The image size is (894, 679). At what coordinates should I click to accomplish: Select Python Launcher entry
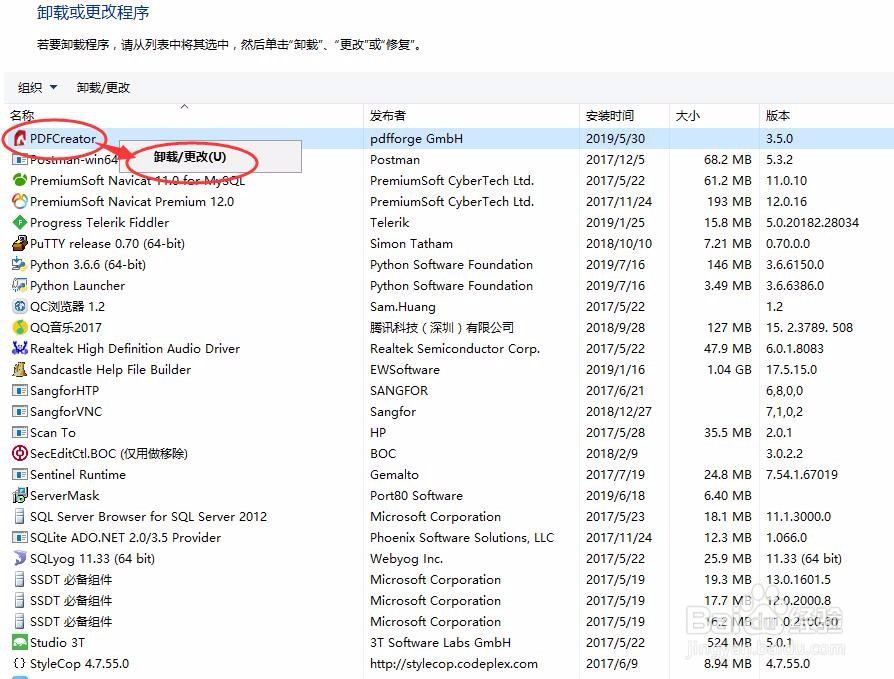(77, 286)
